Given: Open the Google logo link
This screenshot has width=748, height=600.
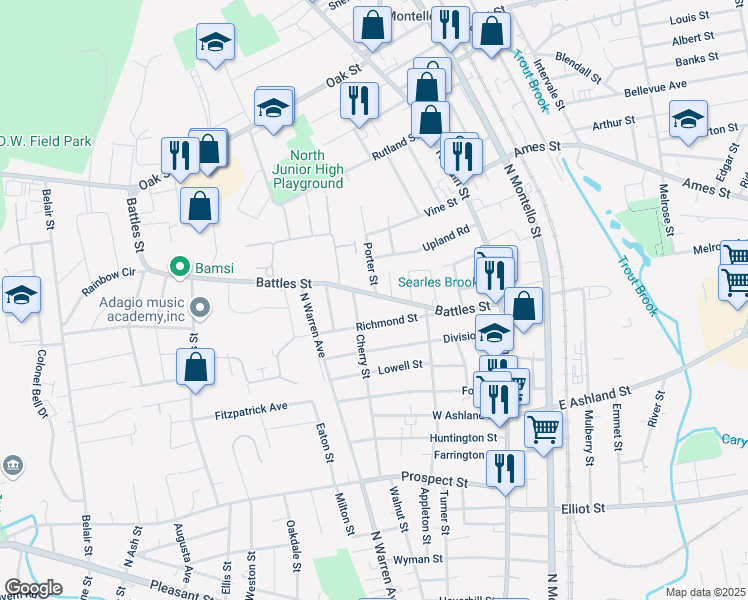Looking at the screenshot, I should pos(33,588).
